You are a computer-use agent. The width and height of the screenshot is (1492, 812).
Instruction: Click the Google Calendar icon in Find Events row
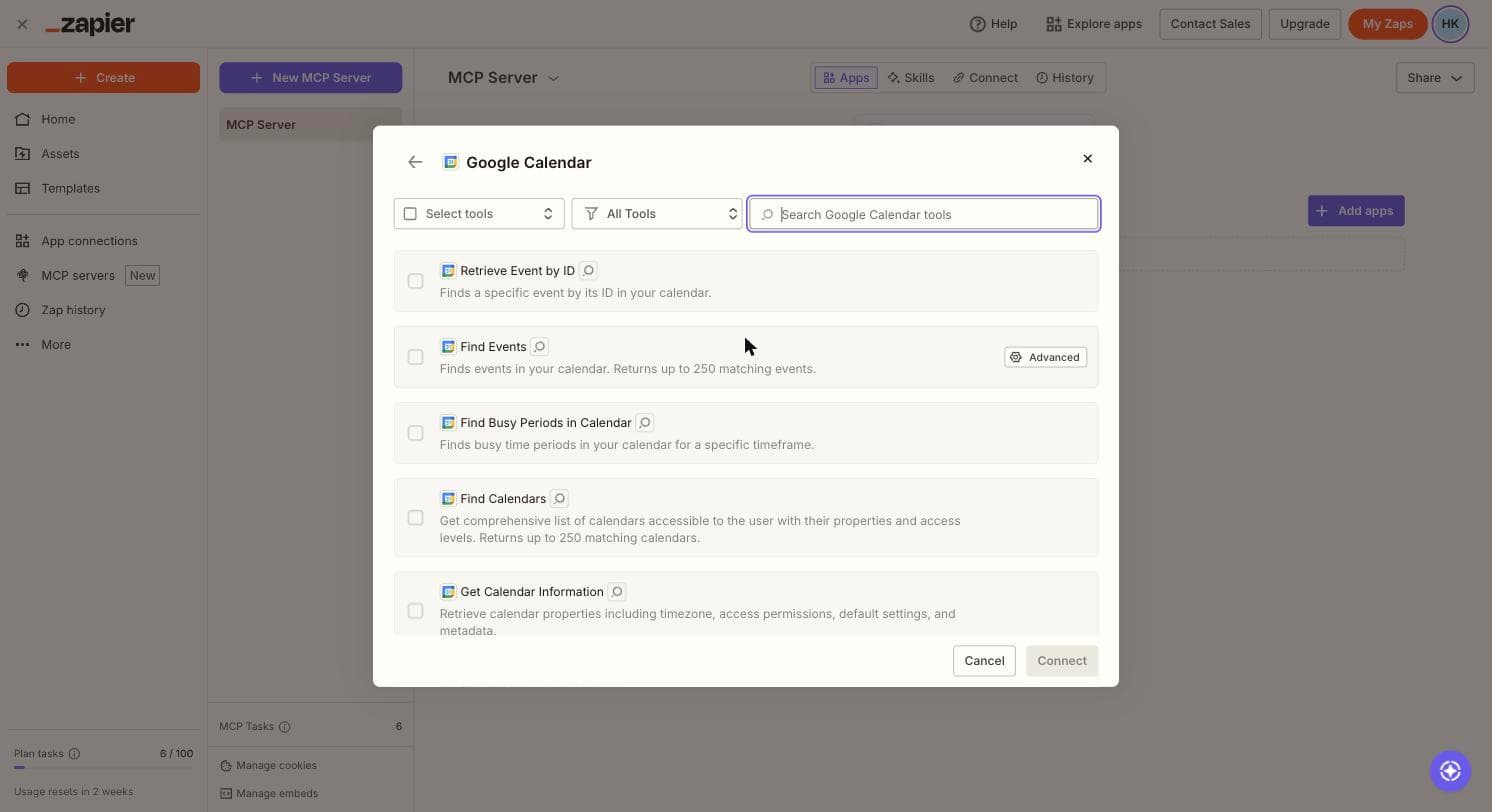click(448, 347)
